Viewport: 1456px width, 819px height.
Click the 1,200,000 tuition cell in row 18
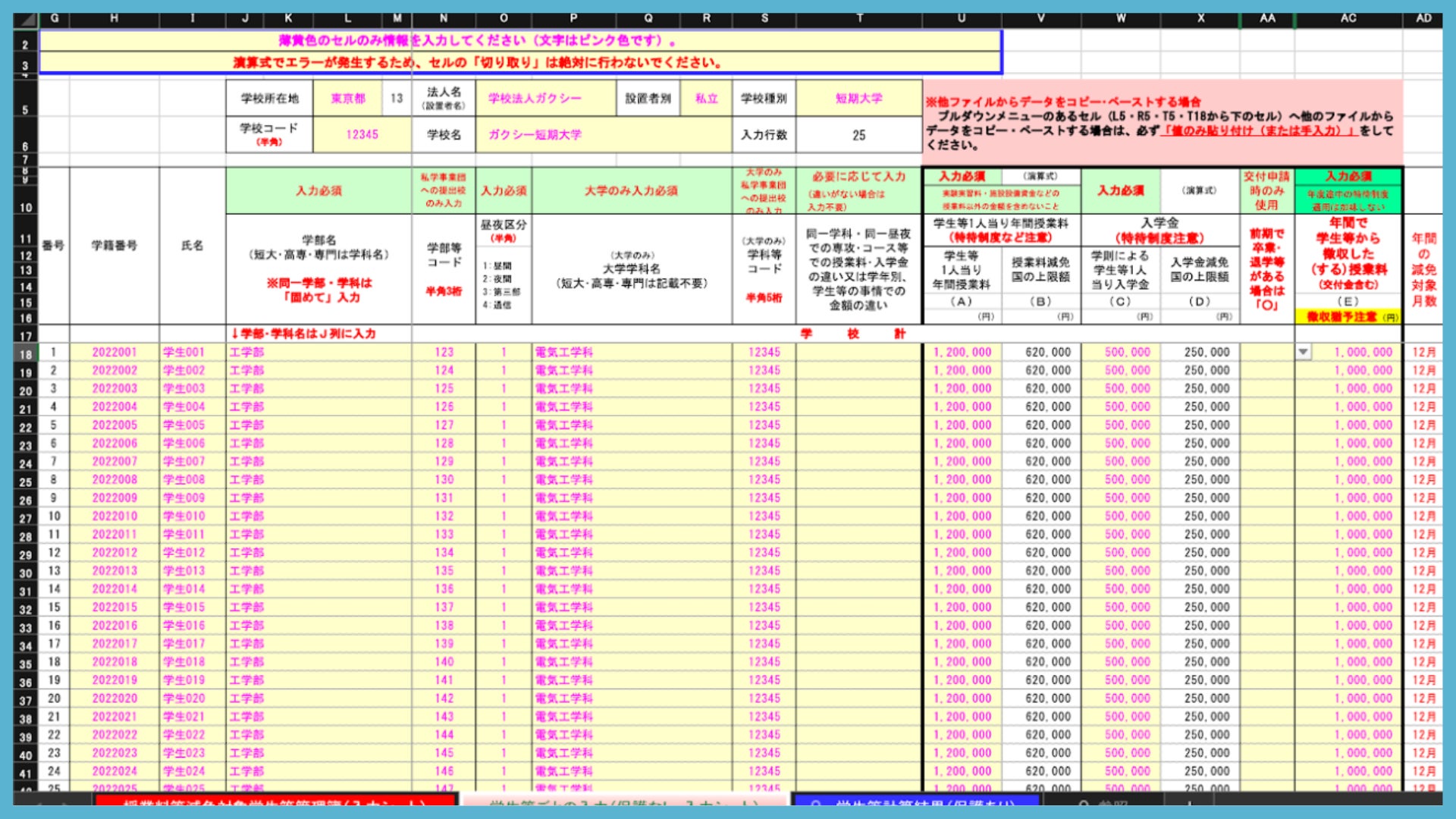[962, 353]
